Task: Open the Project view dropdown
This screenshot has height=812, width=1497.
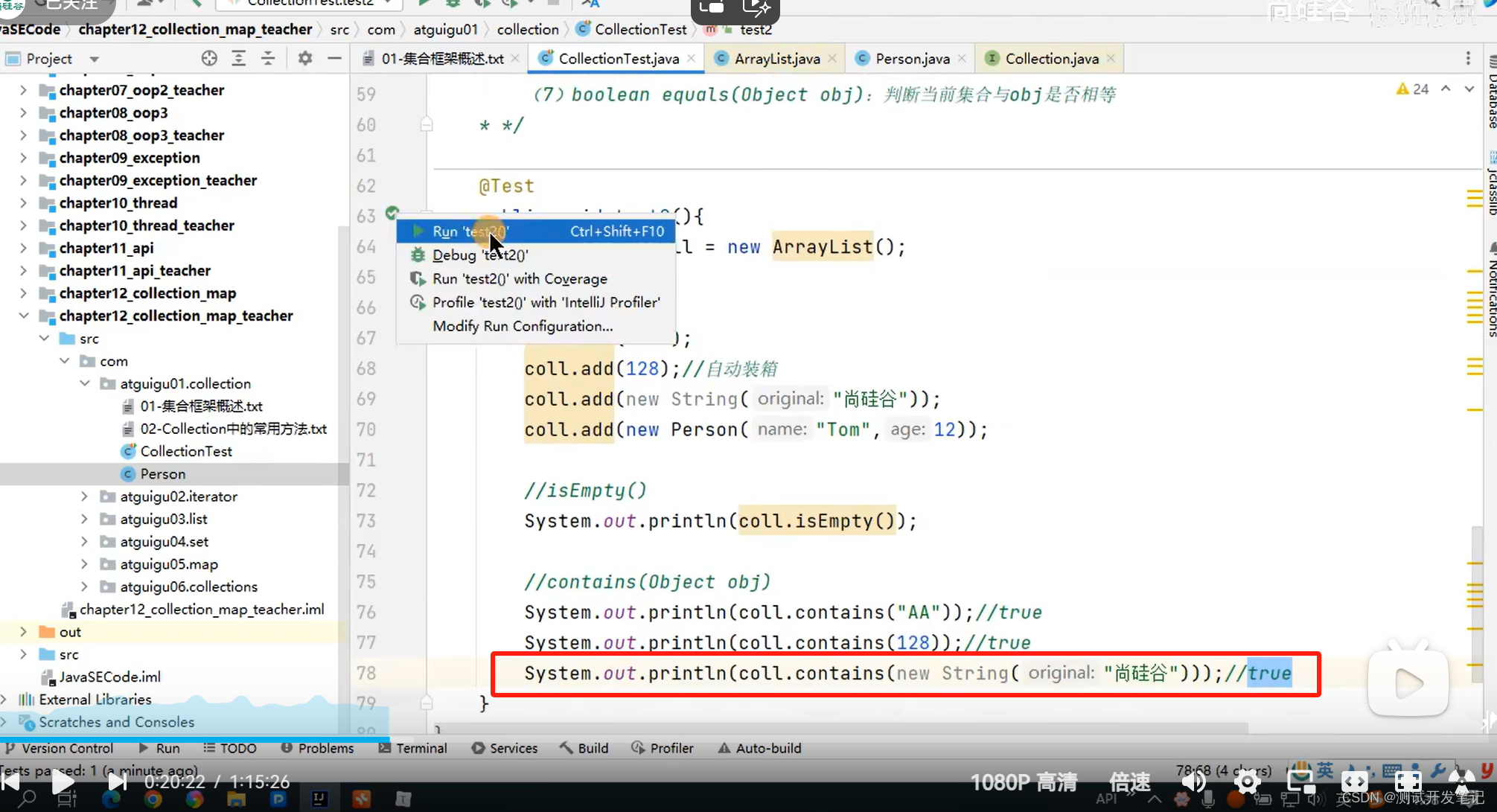Action: (94, 59)
